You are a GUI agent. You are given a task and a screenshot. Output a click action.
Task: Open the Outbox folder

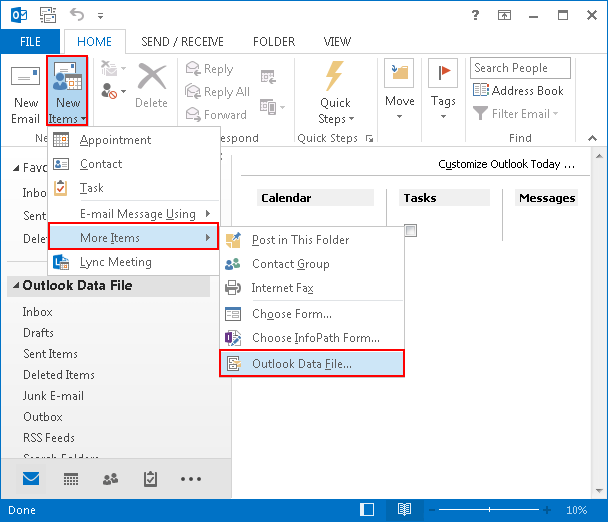(x=43, y=417)
